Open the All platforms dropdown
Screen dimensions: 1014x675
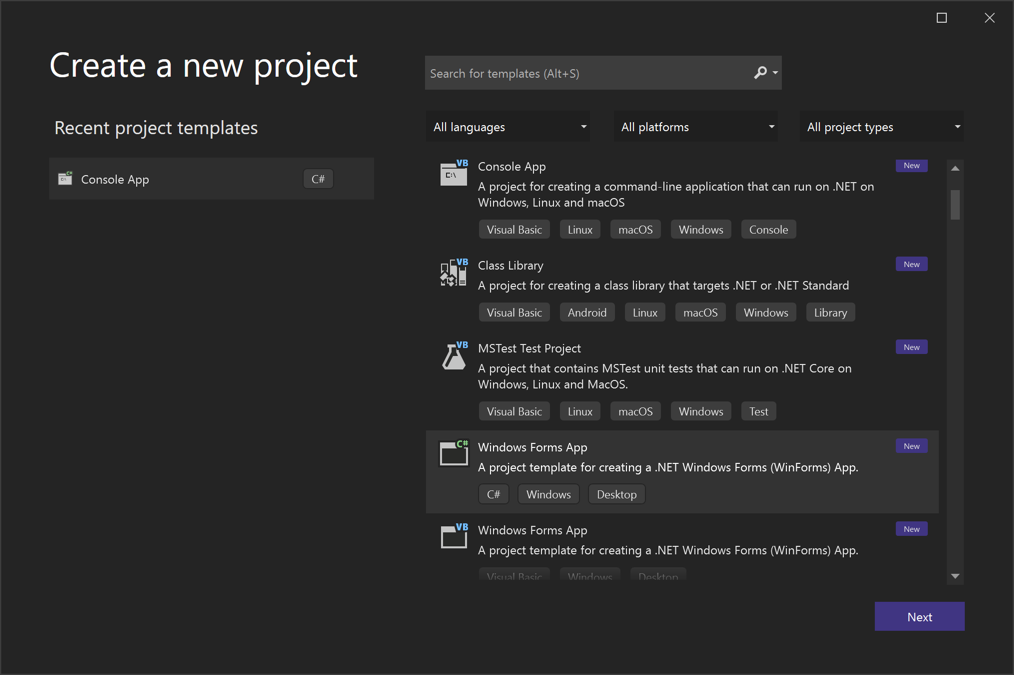coord(695,127)
